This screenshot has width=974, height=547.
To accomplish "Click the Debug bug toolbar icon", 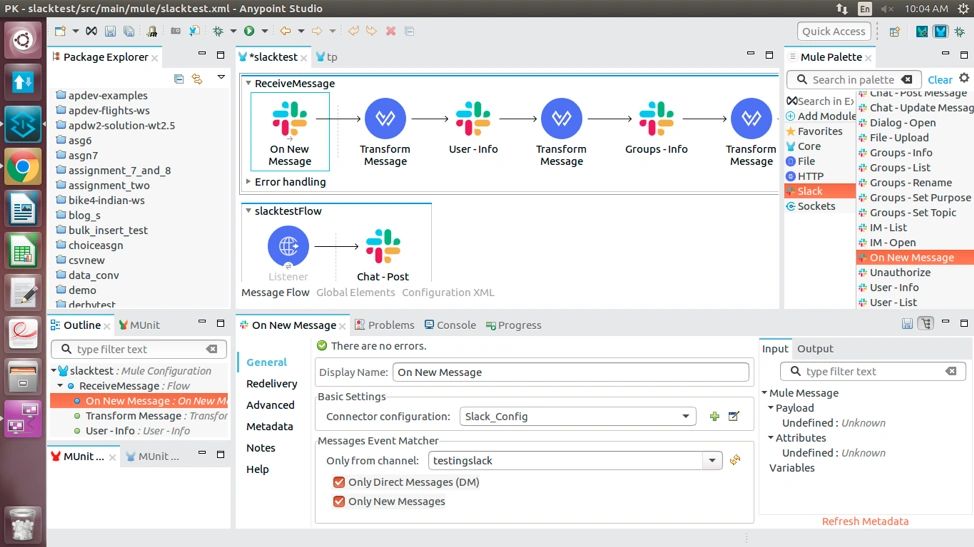I will [x=218, y=31].
